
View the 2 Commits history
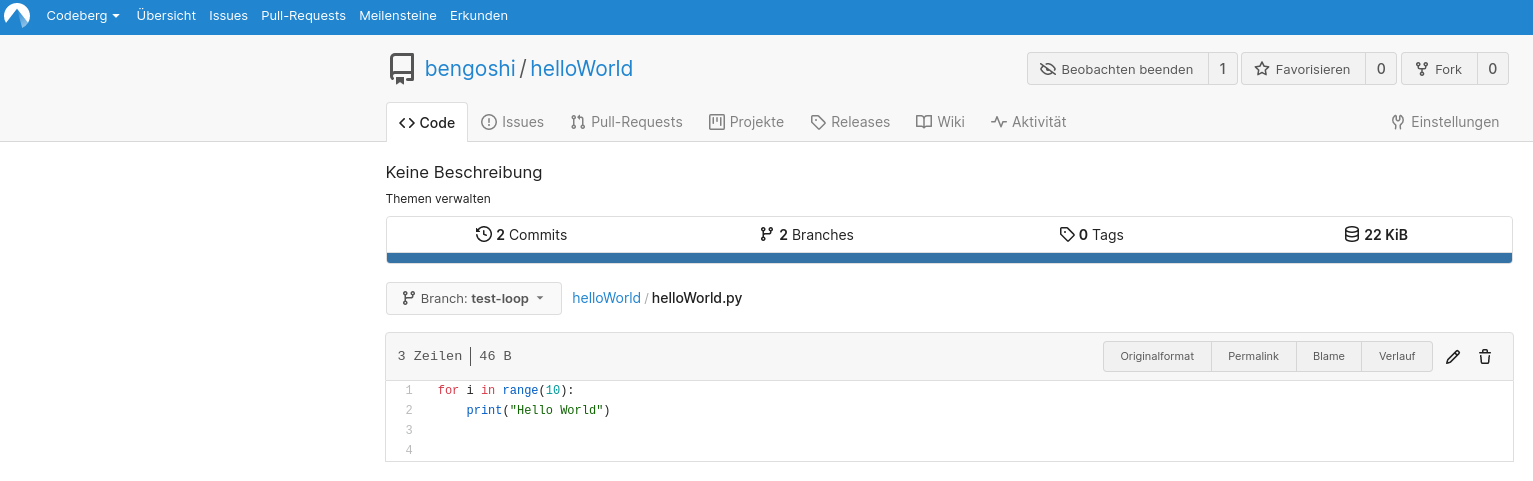tap(522, 235)
